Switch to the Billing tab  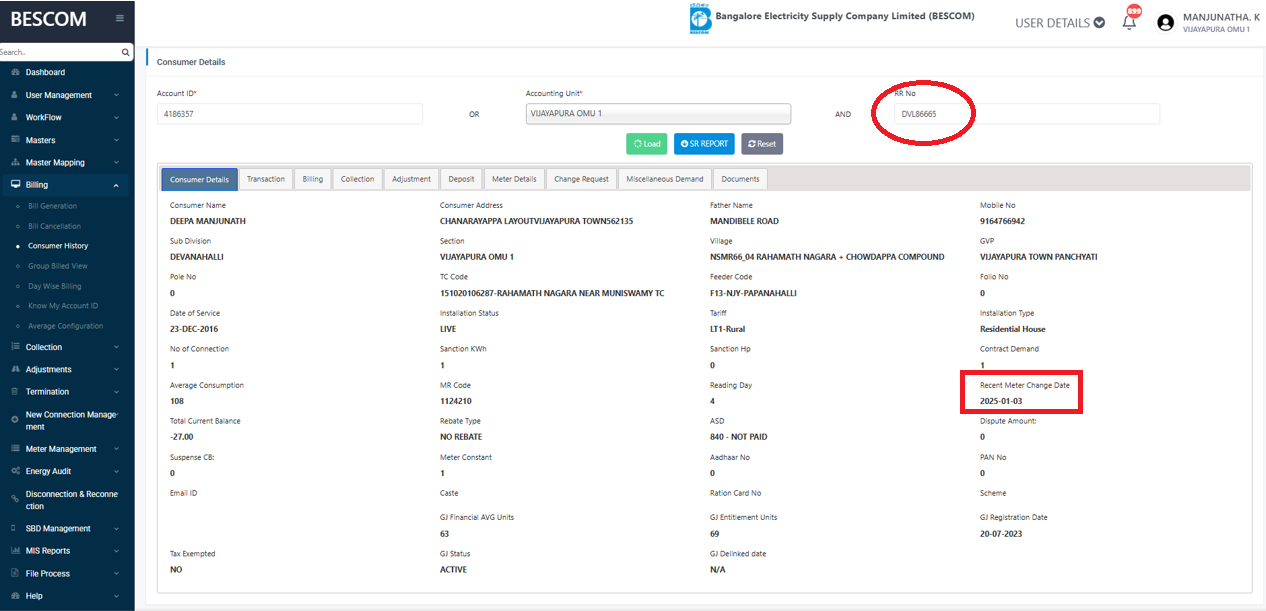click(313, 179)
